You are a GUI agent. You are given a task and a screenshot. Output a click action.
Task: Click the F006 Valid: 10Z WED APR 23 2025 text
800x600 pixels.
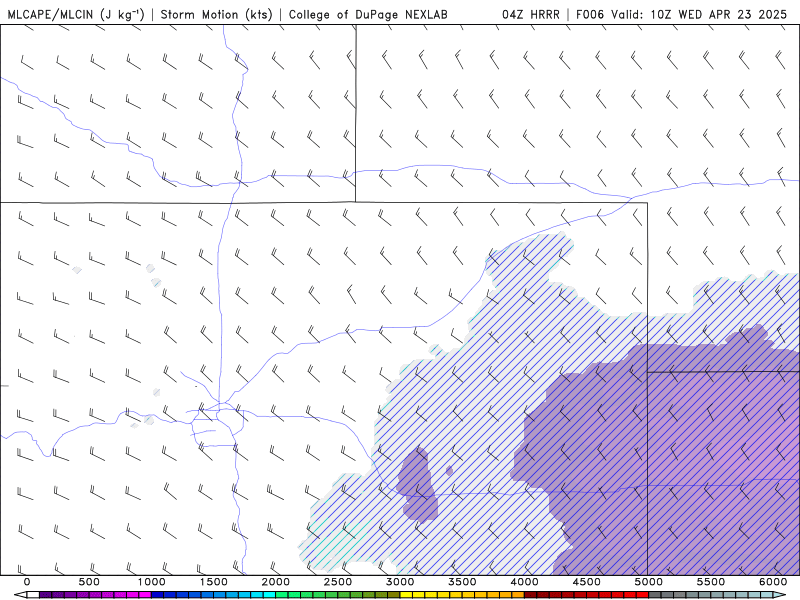click(681, 14)
